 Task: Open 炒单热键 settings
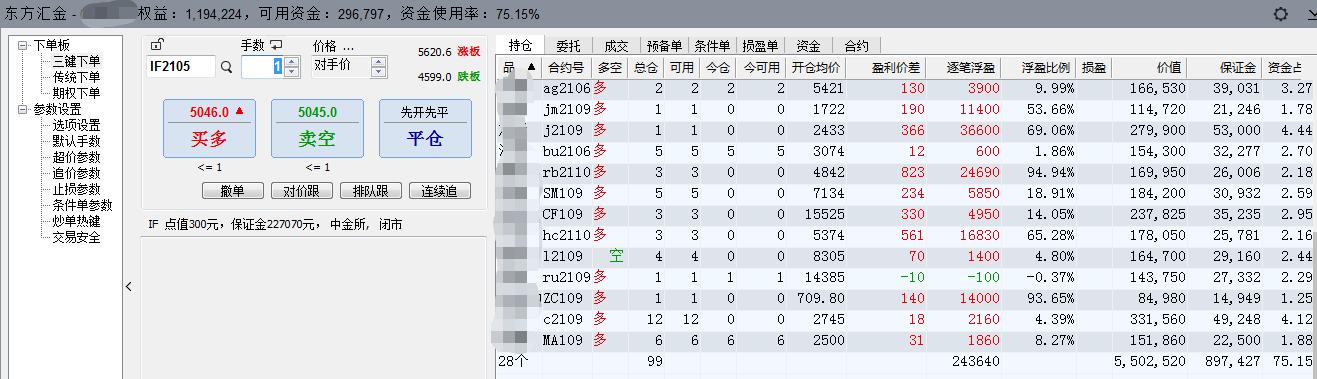point(76,222)
